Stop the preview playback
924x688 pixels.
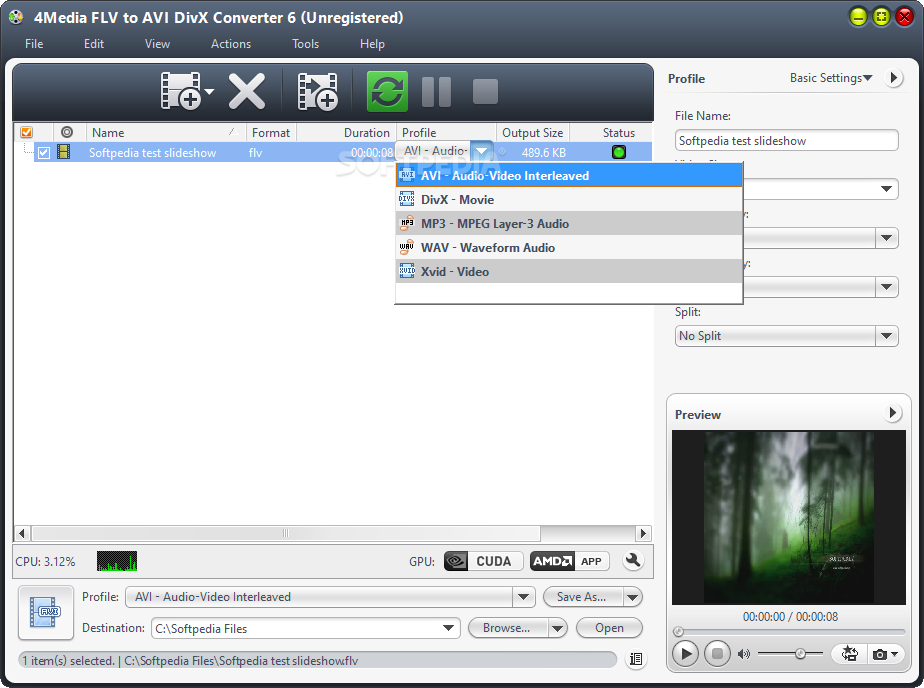pos(717,654)
